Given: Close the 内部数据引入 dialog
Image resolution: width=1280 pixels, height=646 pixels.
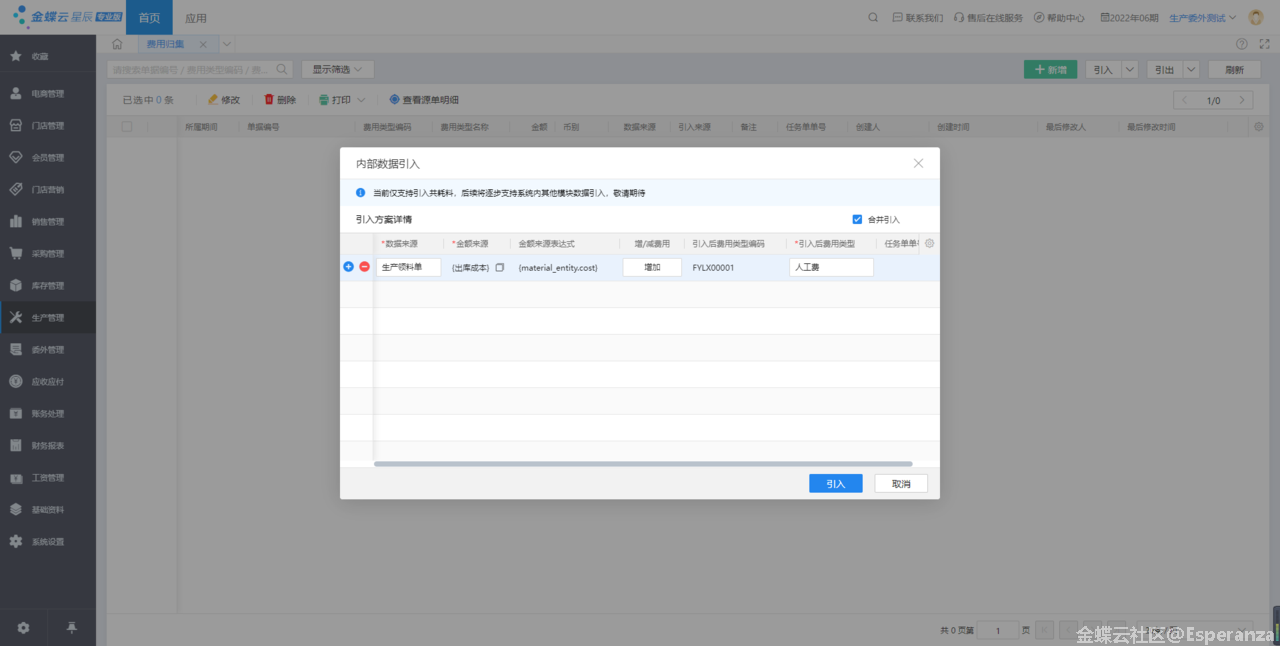Looking at the screenshot, I should (918, 163).
